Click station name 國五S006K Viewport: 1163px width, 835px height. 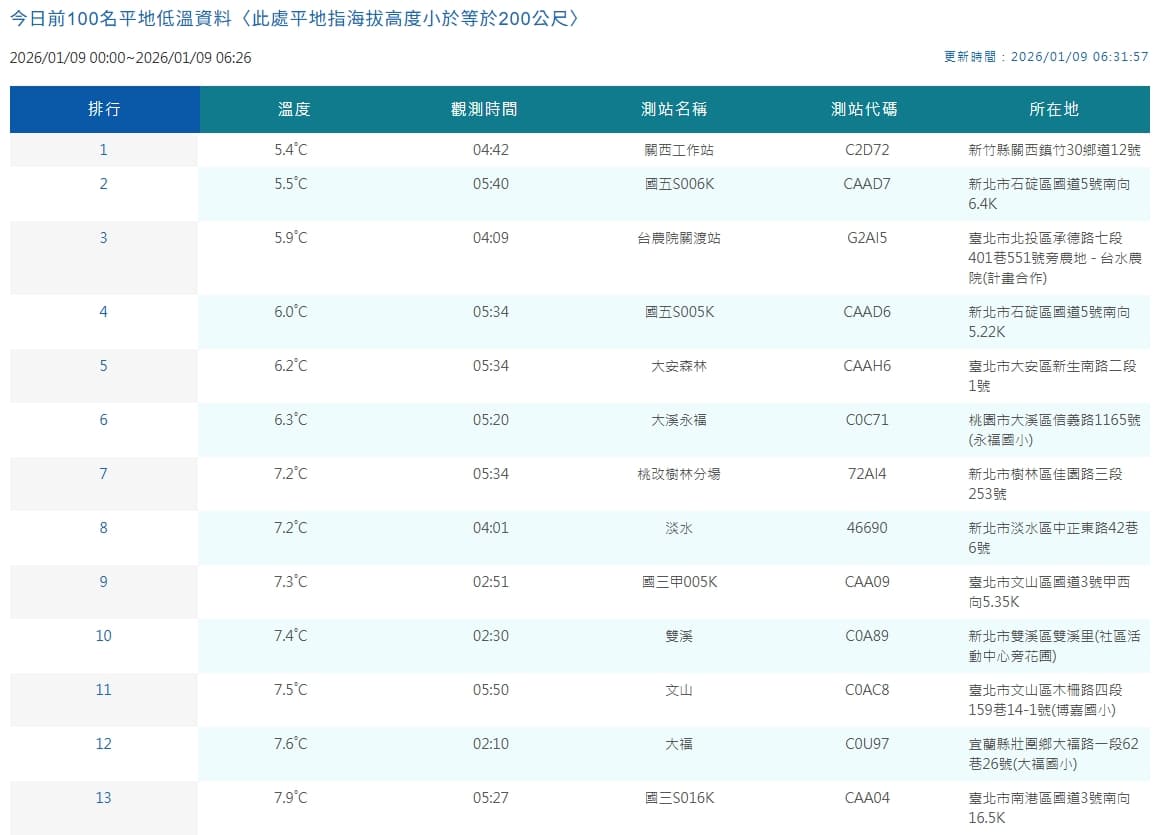(x=679, y=184)
